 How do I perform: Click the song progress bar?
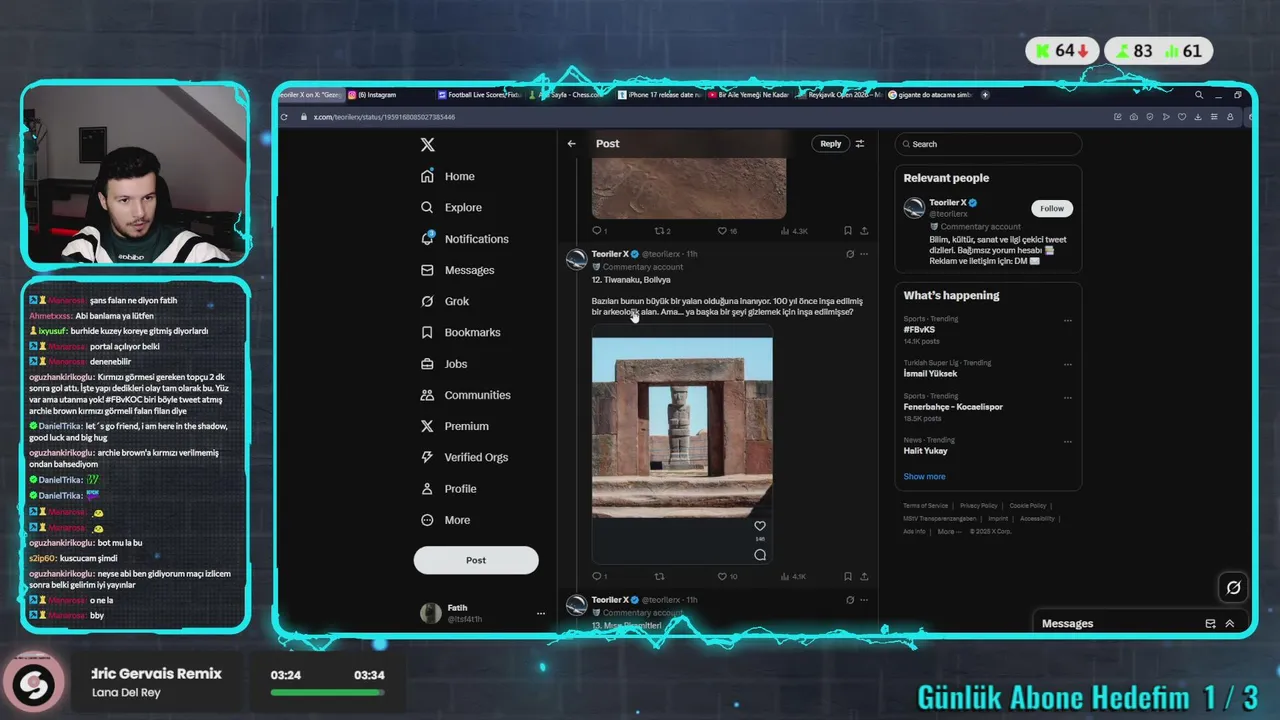tap(327, 692)
